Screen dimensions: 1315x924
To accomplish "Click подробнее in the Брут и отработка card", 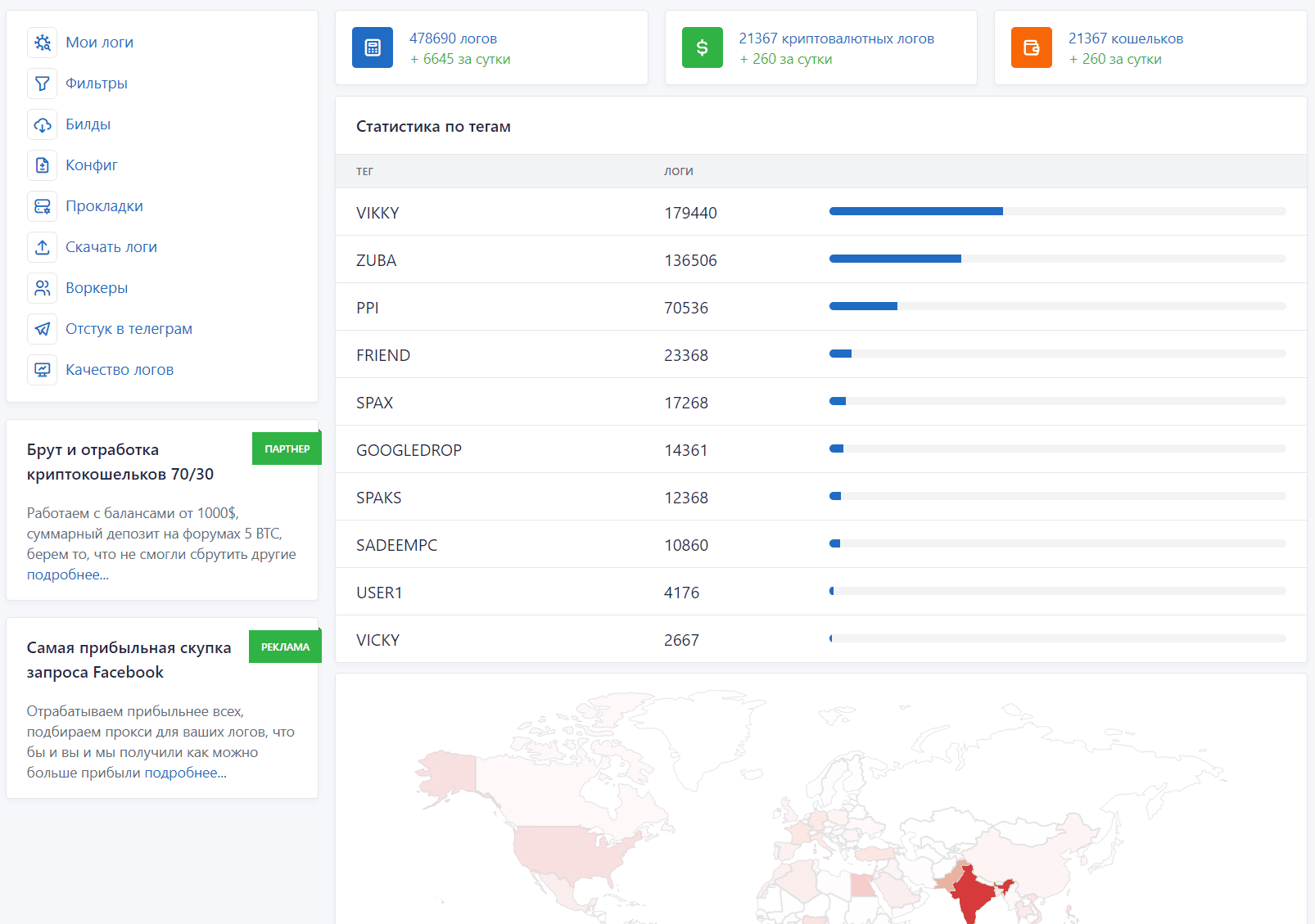I will [x=67, y=575].
